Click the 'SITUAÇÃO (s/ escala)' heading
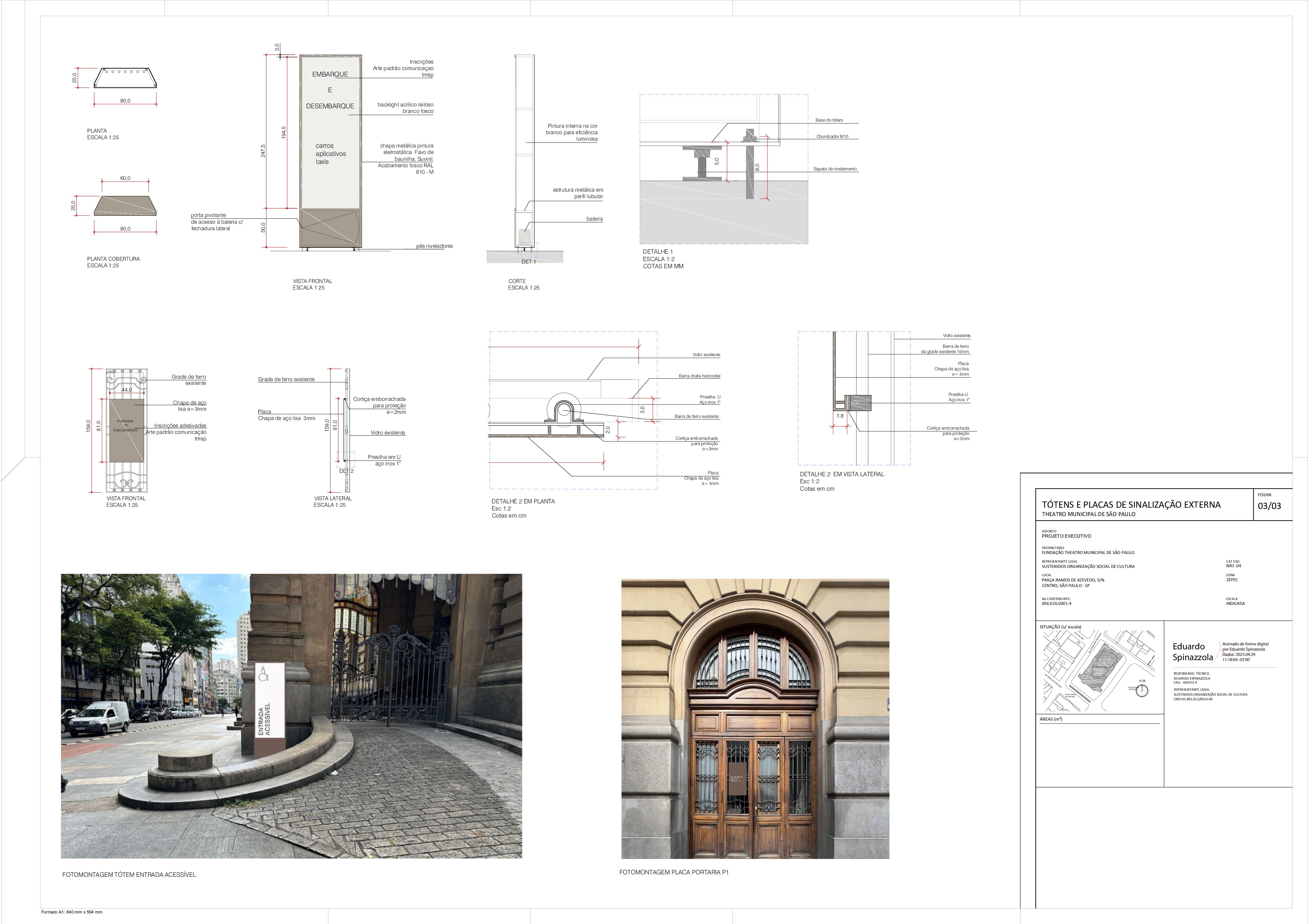Screen dimensions: 1308x924 pos(1060,626)
